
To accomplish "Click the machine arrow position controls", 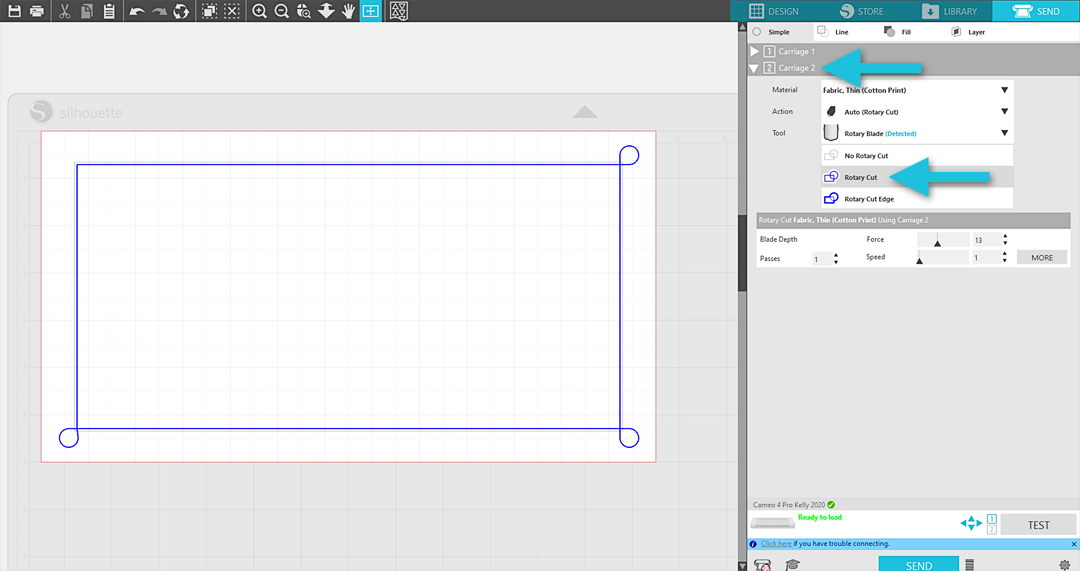I will click(970, 523).
